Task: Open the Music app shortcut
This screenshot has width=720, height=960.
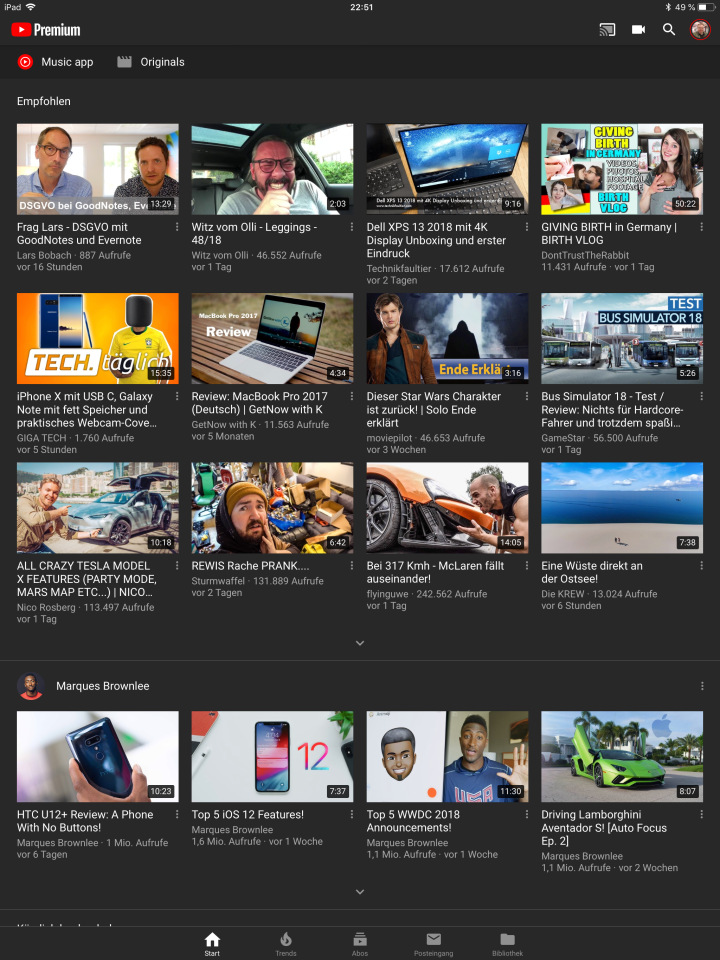Action: coord(55,62)
